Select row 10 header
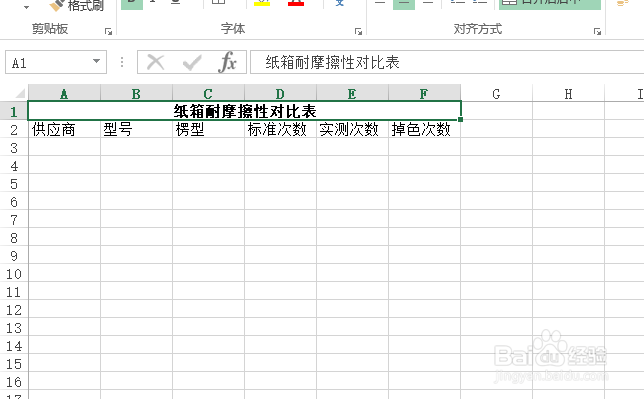Screen dimensions: 644x399 [x=14, y=274]
